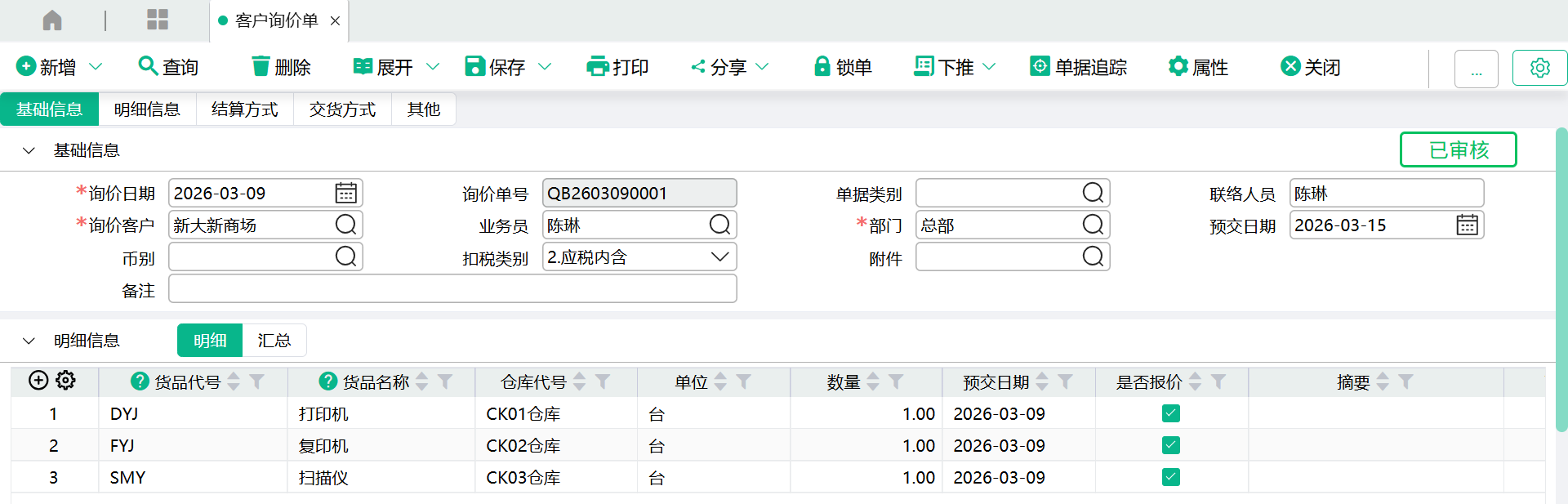The height and width of the screenshot is (504, 1568).
Task: Expand the 扣税类别 dropdown
Action: pyautogui.click(x=719, y=257)
